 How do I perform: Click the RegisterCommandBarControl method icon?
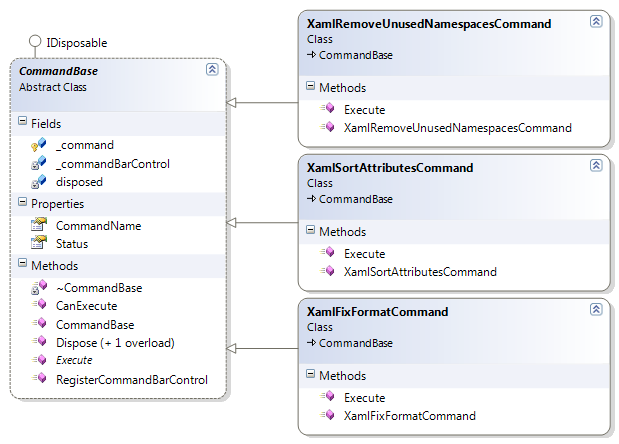(39, 378)
